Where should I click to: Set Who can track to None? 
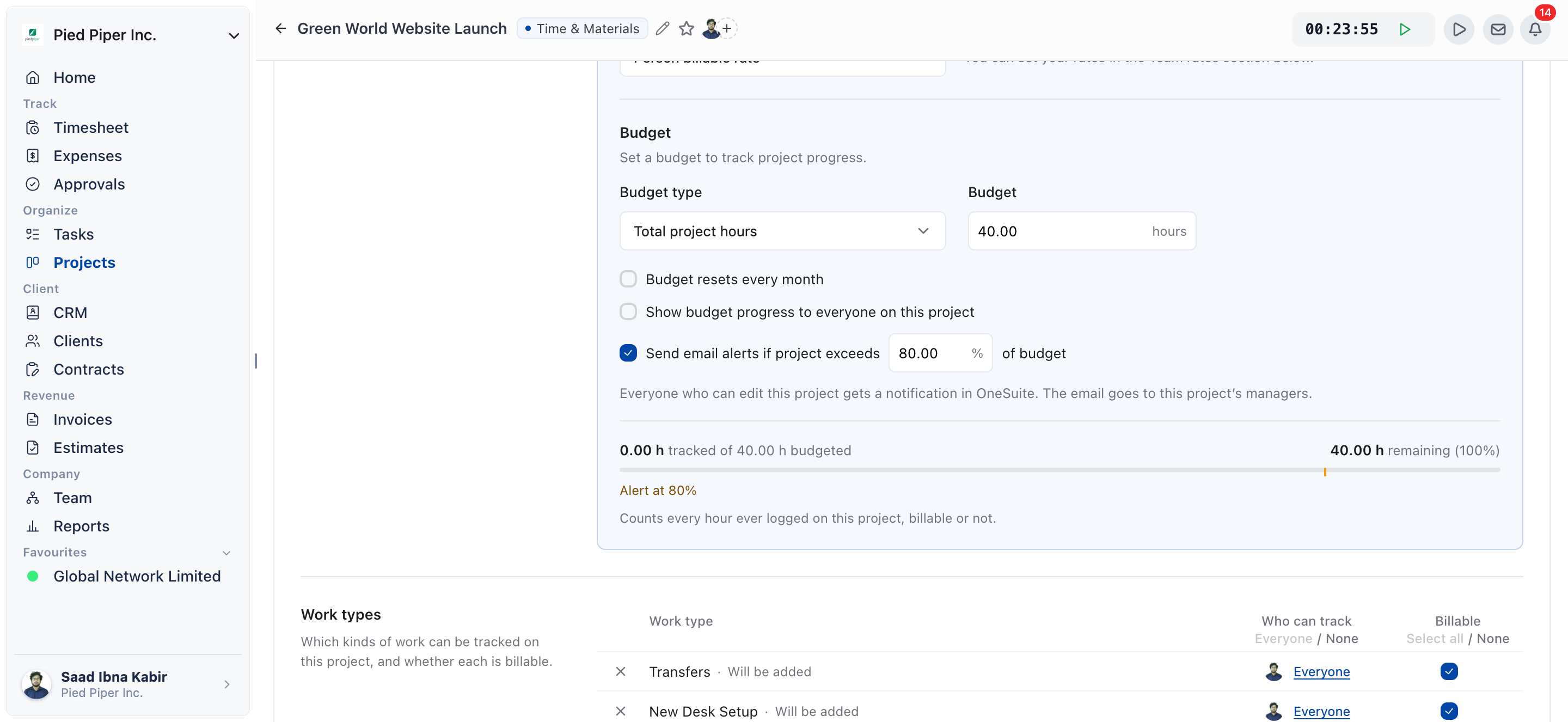point(1342,639)
